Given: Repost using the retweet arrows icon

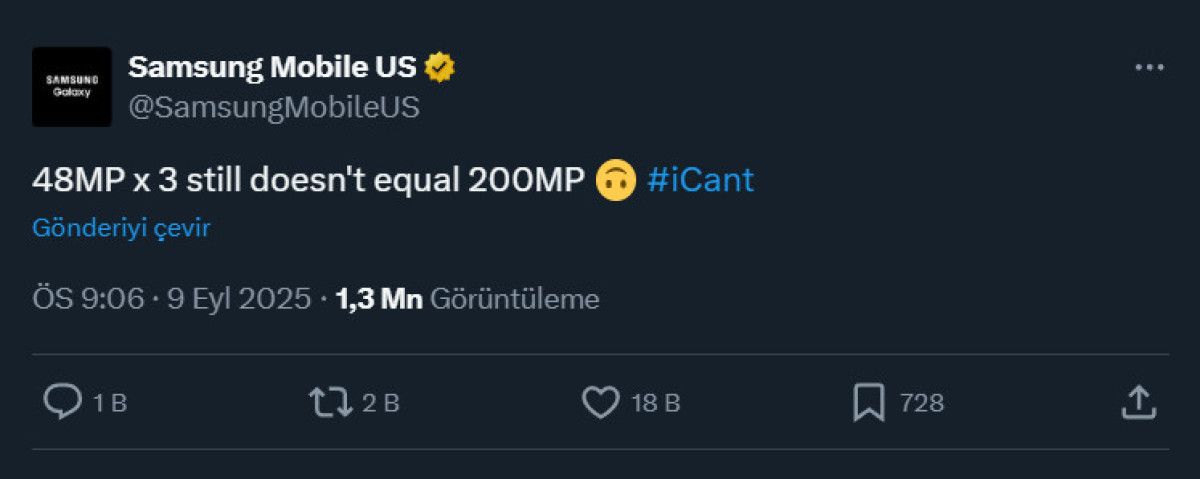Looking at the screenshot, I should tap(329, 402).
